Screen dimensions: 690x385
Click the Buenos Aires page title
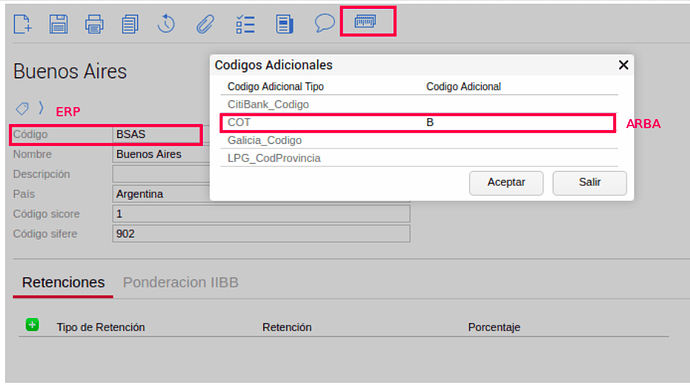coord(70,71)
